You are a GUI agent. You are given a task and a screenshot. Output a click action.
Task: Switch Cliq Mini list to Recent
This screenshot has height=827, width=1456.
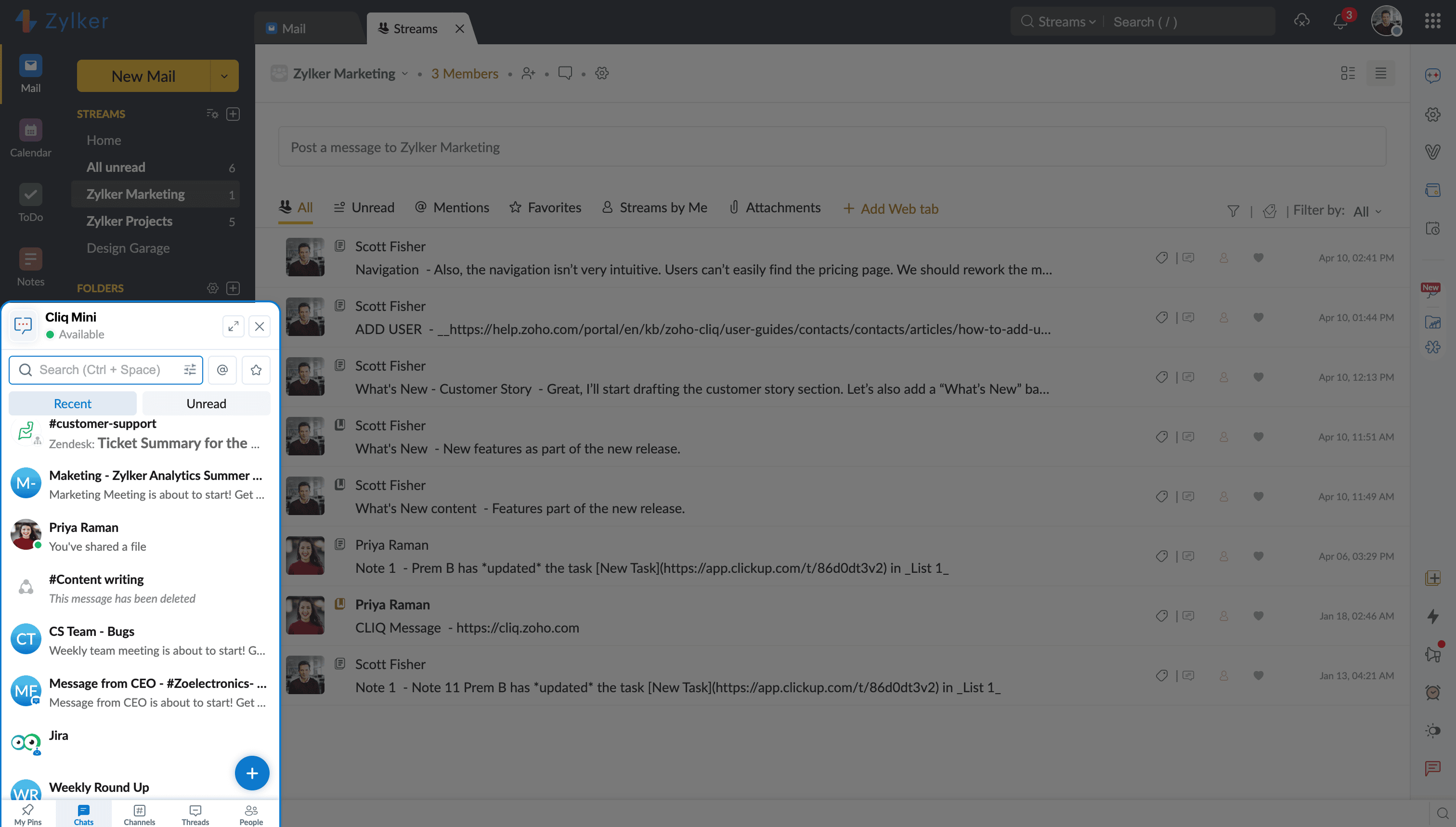[x=73, y=403]
